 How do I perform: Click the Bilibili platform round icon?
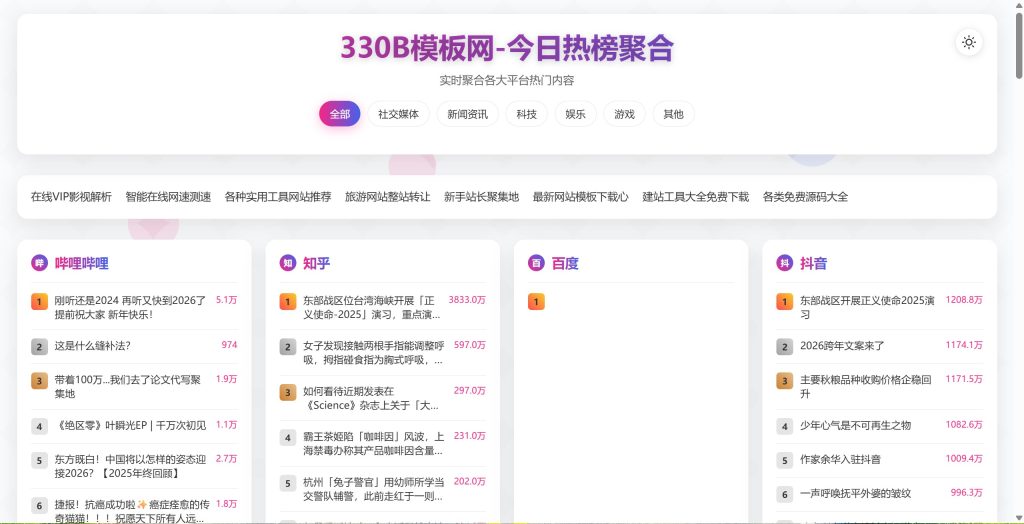coord(39,263)
